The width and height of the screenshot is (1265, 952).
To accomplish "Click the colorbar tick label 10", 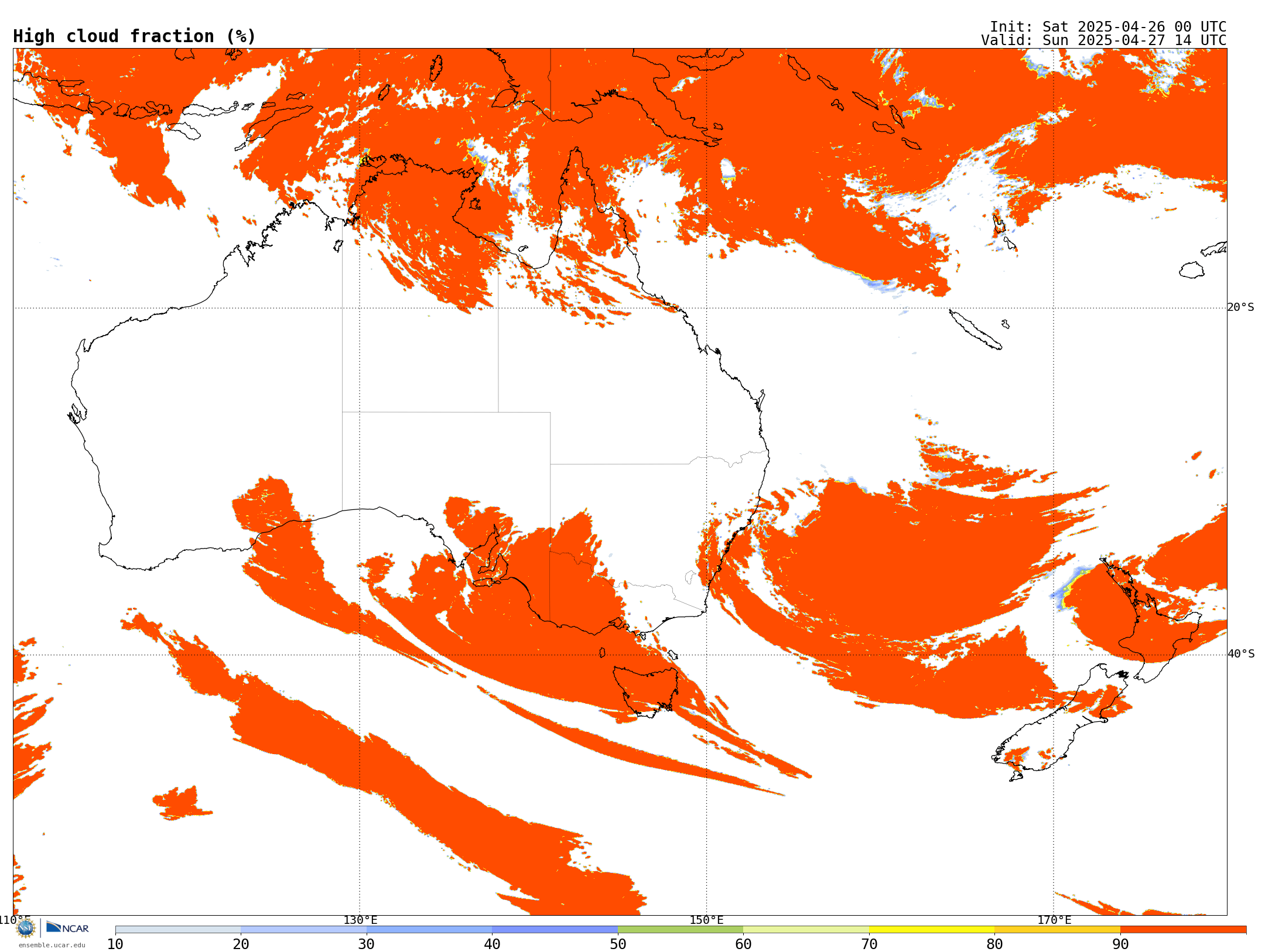I will 115,944.
